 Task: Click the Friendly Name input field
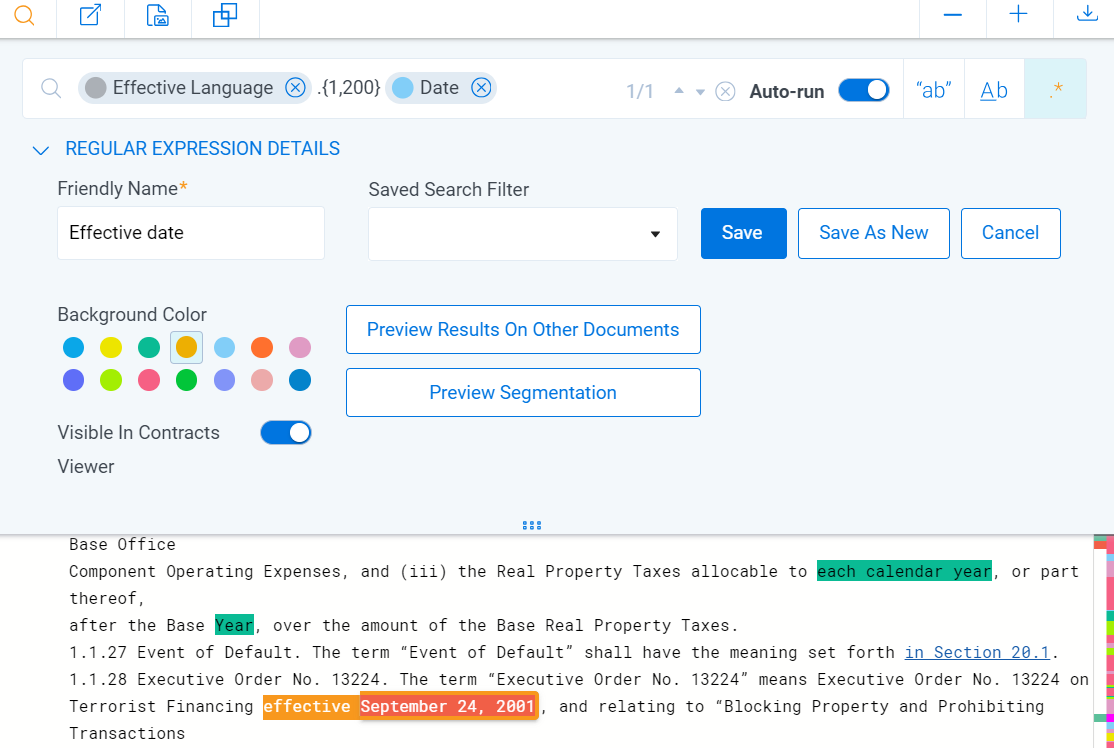191,233
